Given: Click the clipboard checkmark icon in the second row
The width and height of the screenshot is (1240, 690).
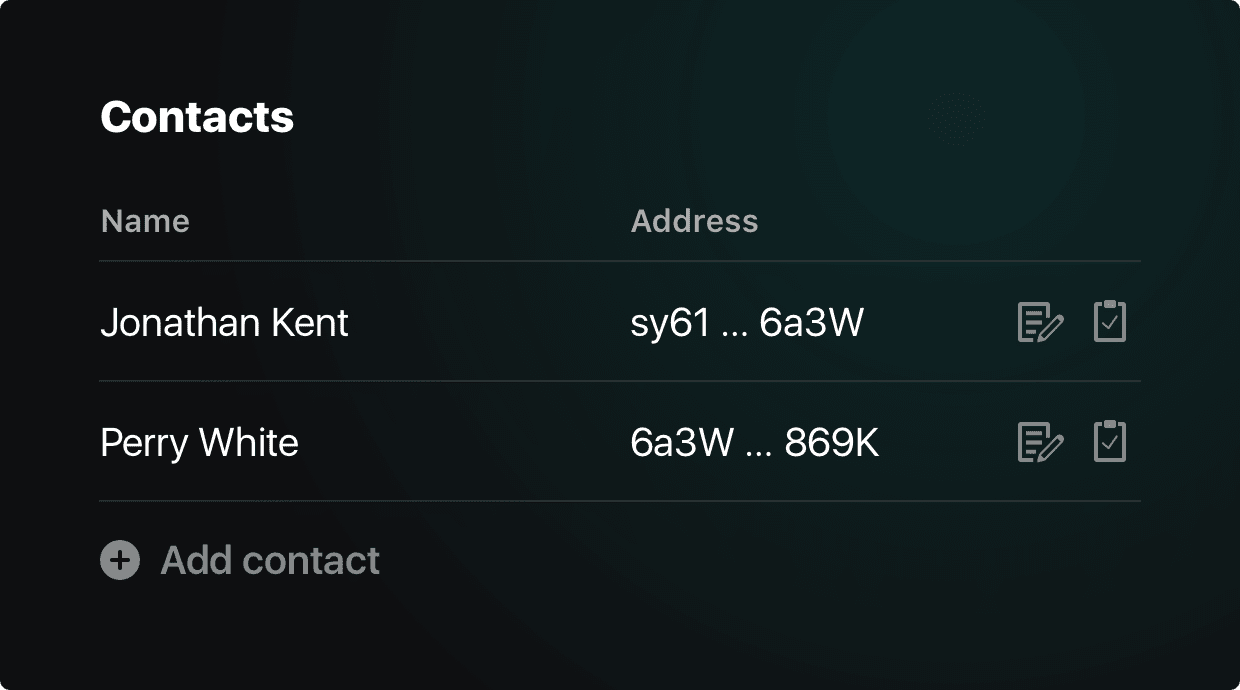Looking at the screenshot, I should tap(1110, 442).
